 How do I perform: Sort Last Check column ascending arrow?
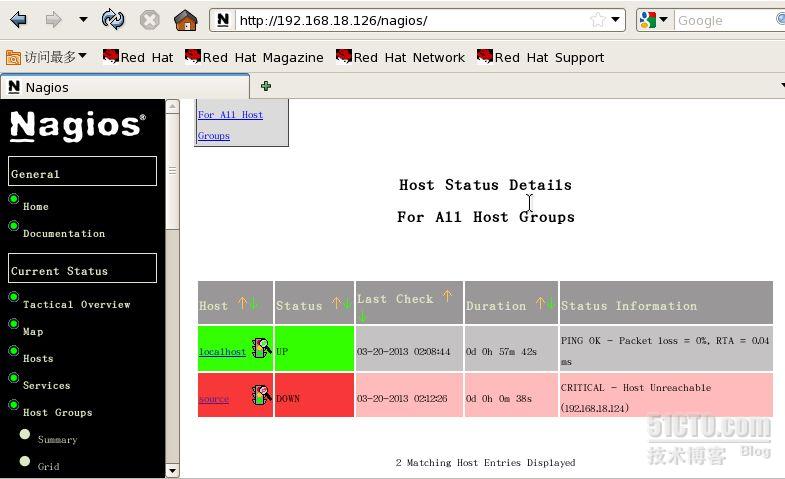pos(447,296)
